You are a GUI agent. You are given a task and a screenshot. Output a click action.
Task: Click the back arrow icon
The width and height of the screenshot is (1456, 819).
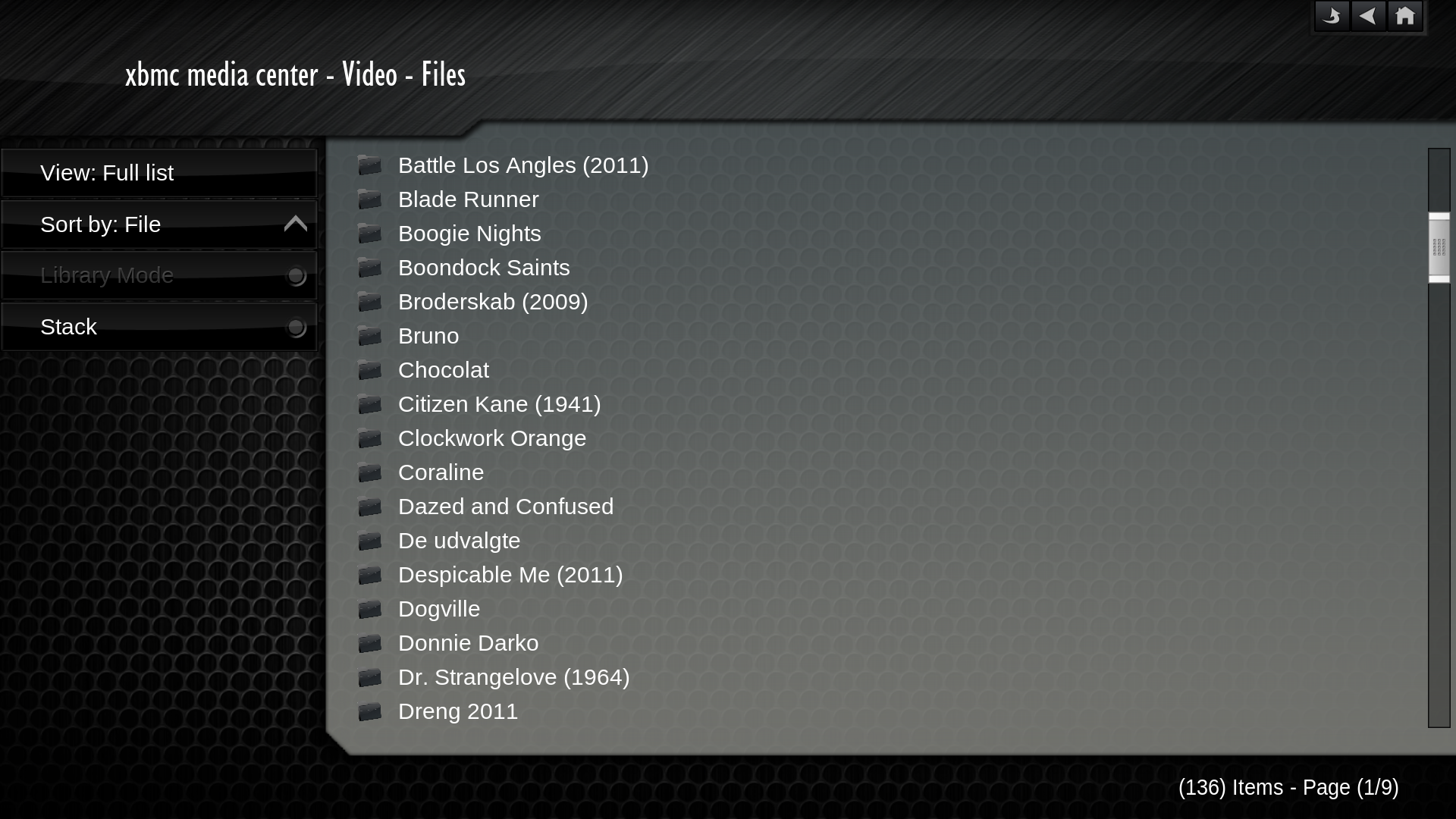pos(1368,16)
